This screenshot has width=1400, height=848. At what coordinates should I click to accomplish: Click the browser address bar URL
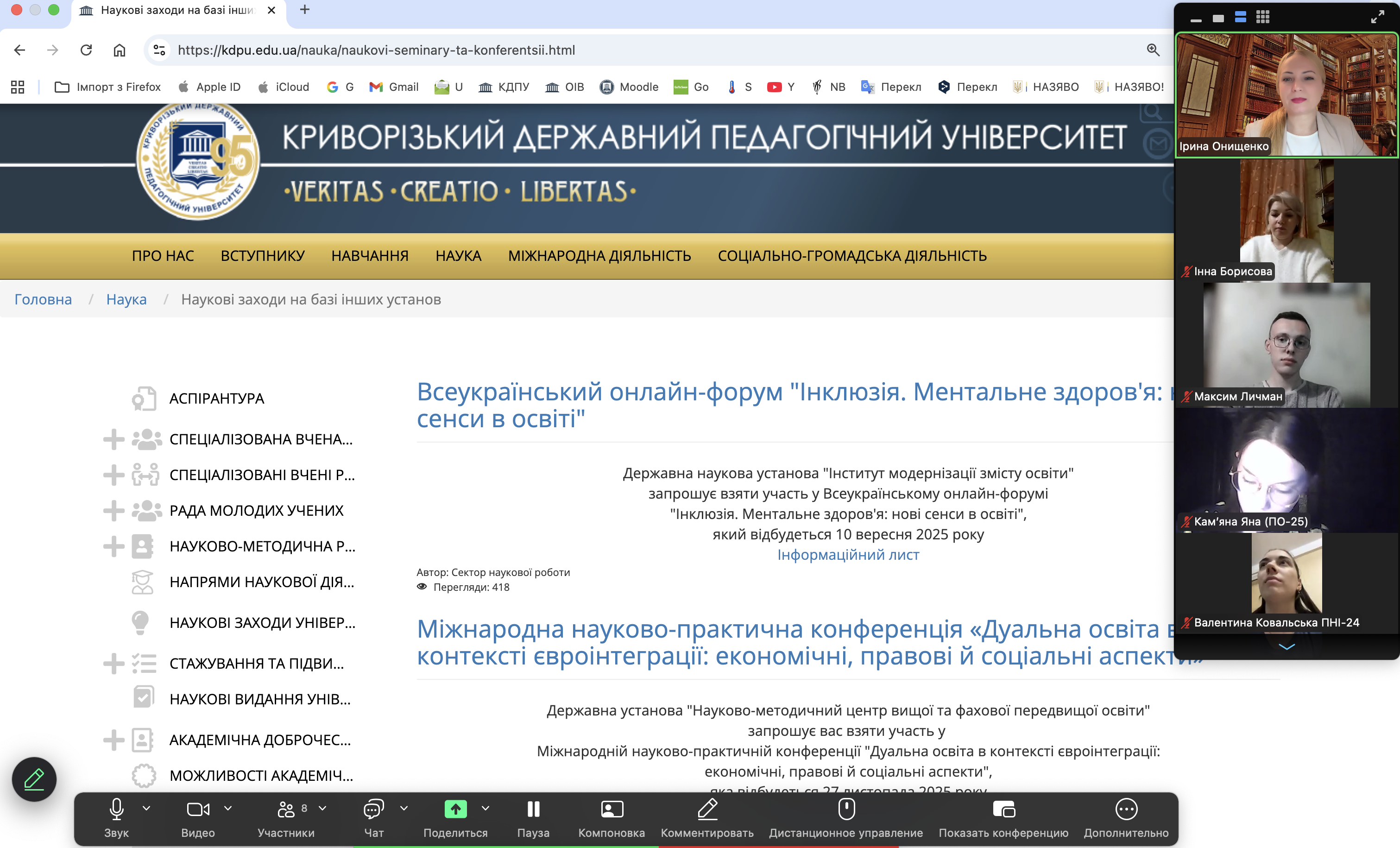click(376, 50)
